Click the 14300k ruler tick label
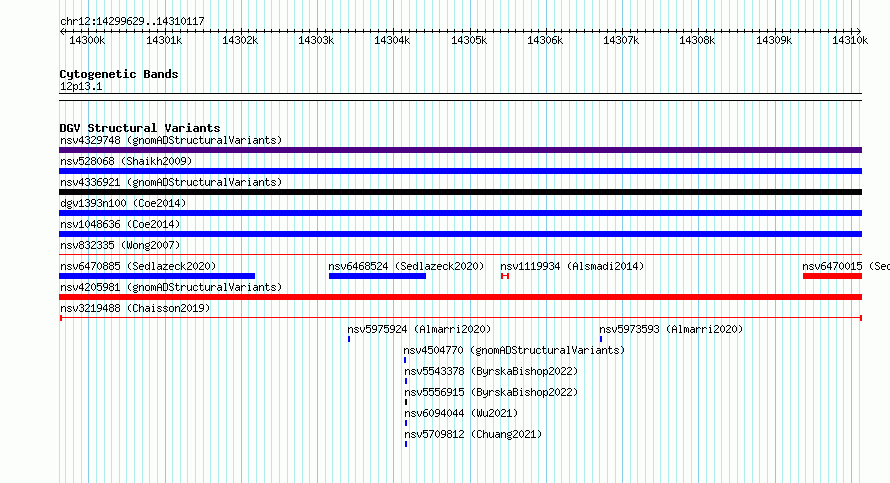The height and width of the screenshot is (483, 890). (87, 40)
